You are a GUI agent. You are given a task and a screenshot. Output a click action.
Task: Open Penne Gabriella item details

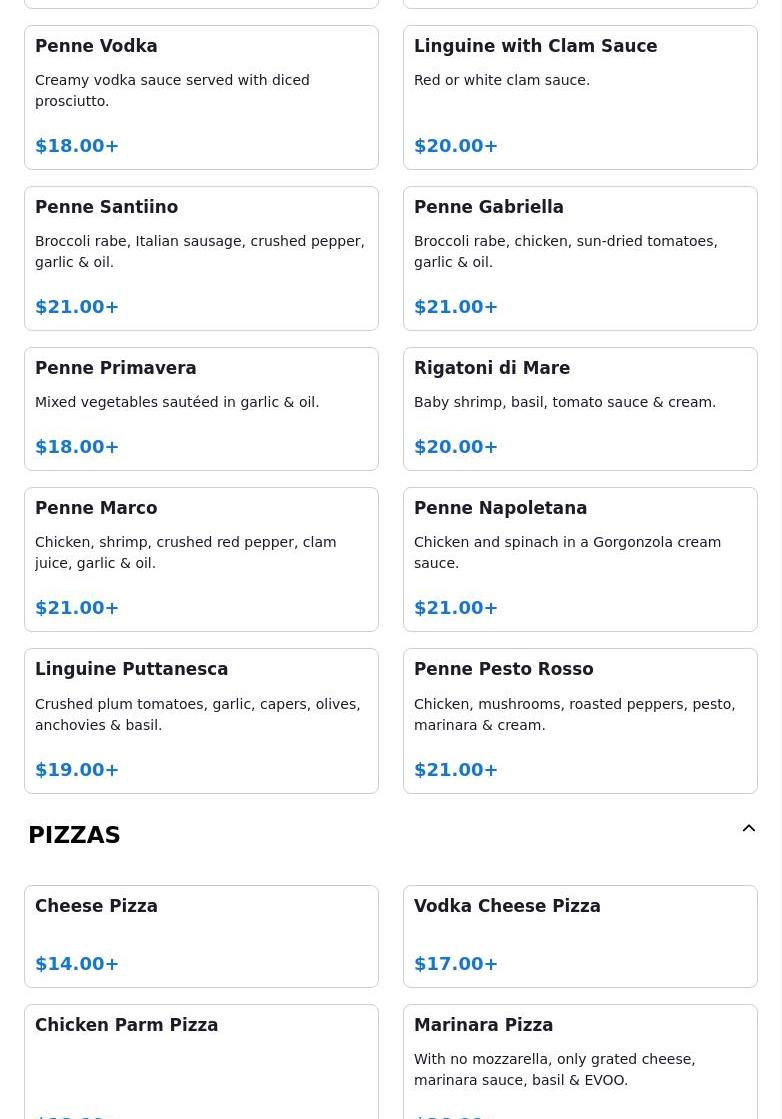pyautogui.click(x=580, y=258)
